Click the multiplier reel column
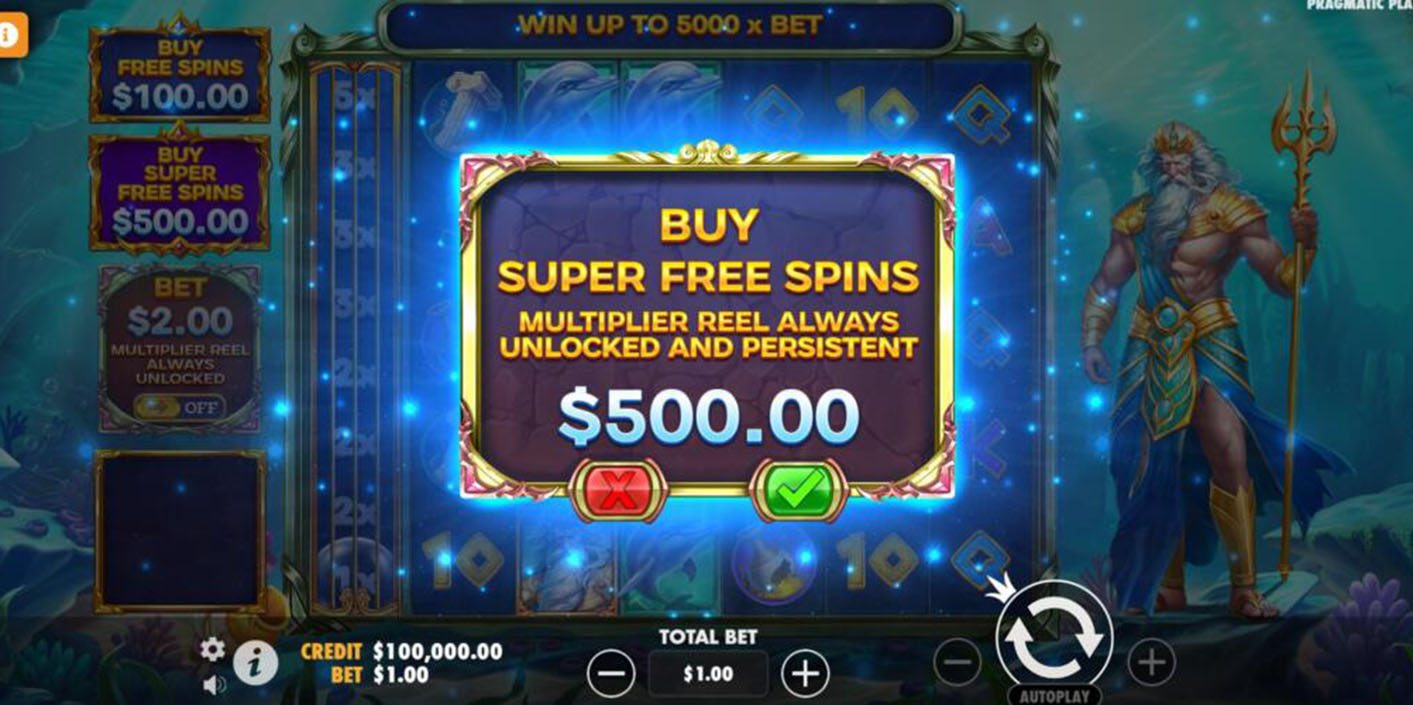 [355, 337]
